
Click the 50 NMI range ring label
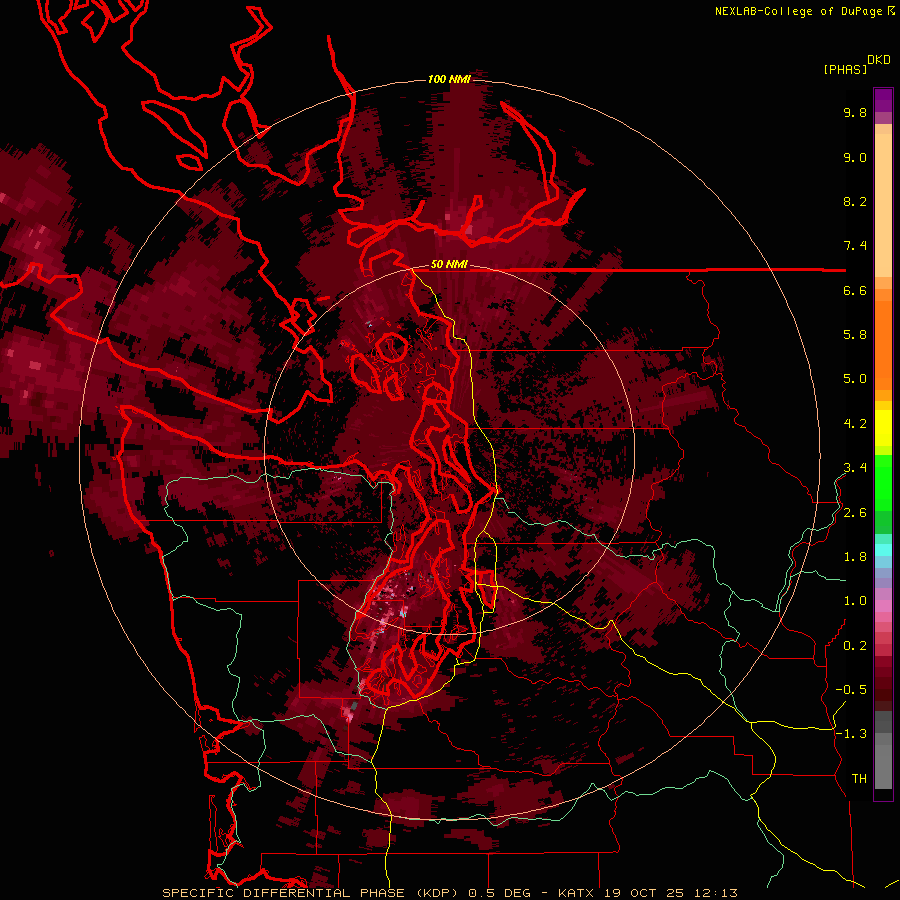449,265
